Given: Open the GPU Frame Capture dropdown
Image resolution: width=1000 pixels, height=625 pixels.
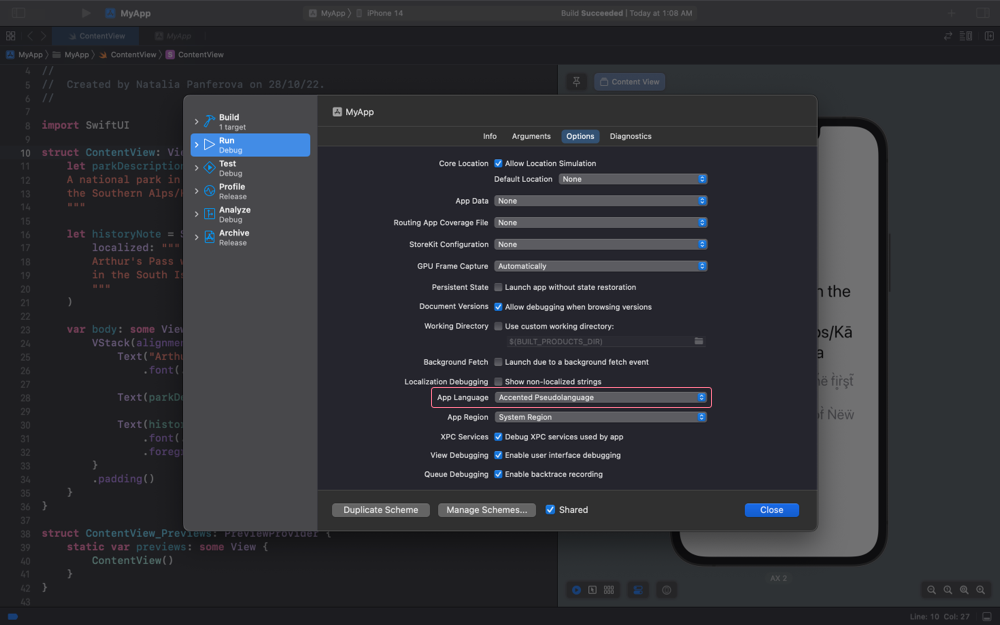Looking at the screenshot, I should pos(601,266).
